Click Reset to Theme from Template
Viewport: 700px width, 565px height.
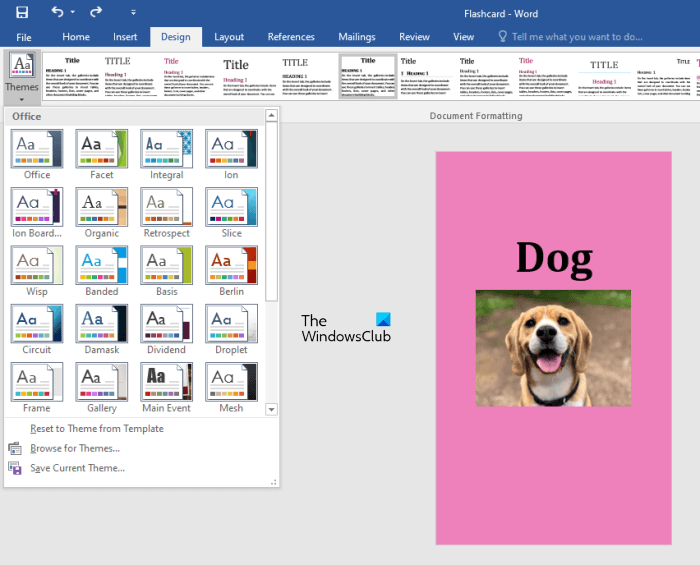tap(96, 429)
